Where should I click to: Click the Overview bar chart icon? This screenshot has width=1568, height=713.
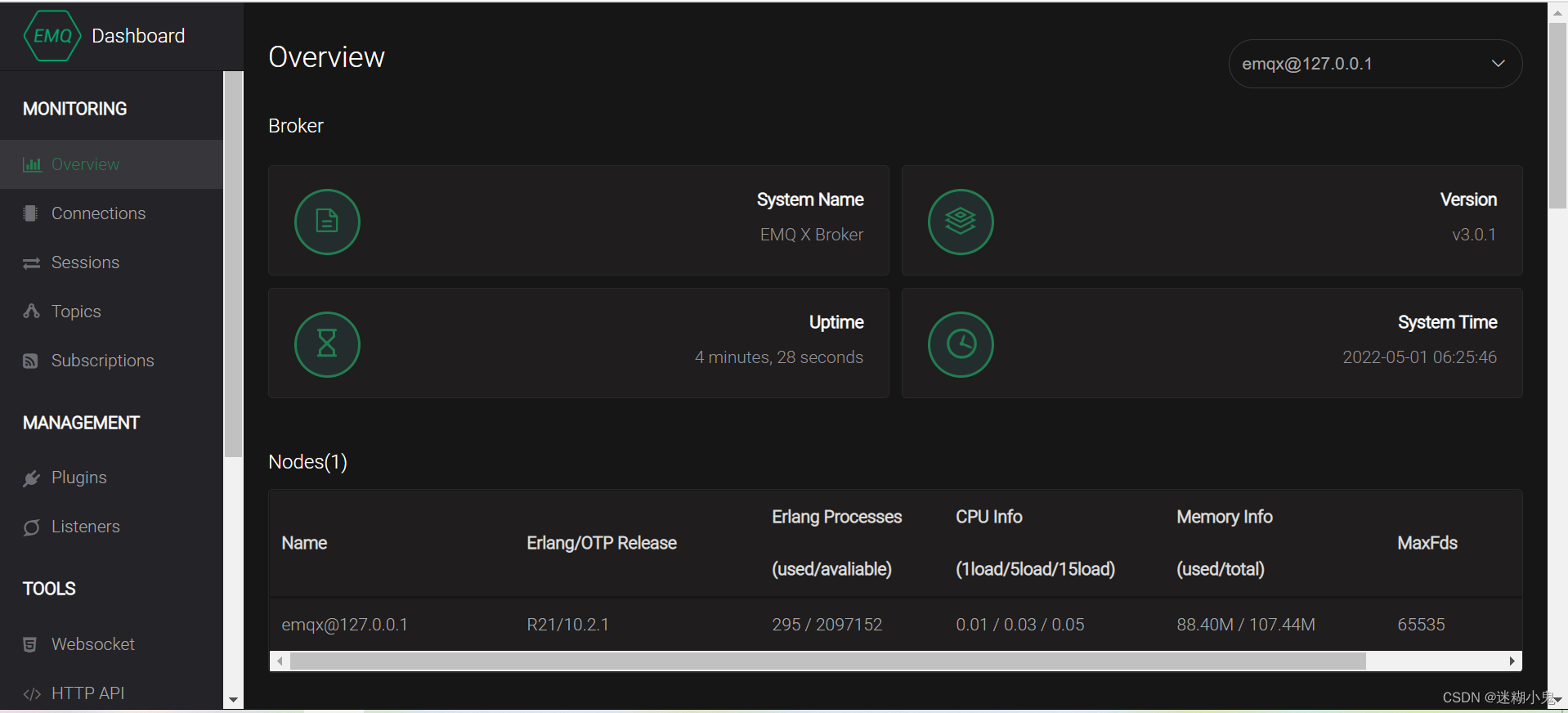point(32,164)
